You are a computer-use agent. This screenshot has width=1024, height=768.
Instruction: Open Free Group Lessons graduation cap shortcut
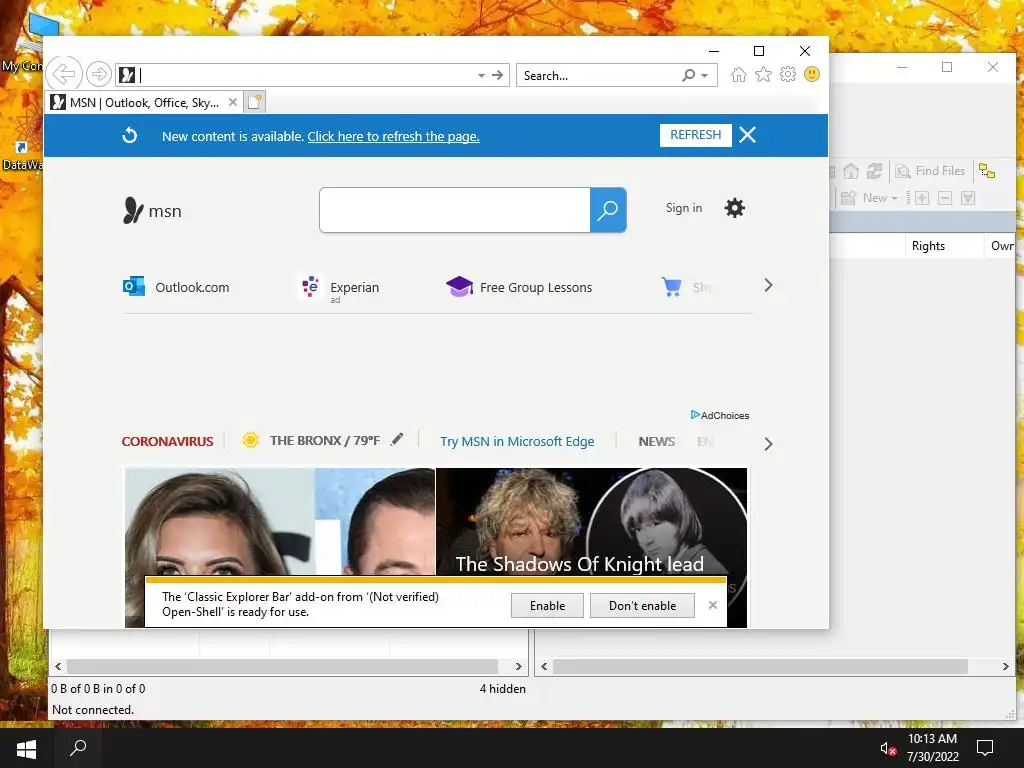(459, 286)
